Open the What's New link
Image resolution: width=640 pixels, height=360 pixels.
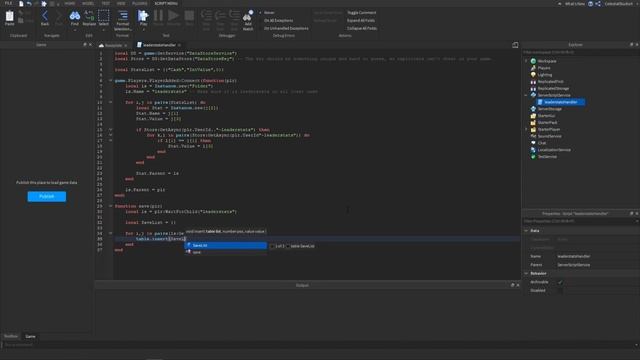[x=575, y=4]
